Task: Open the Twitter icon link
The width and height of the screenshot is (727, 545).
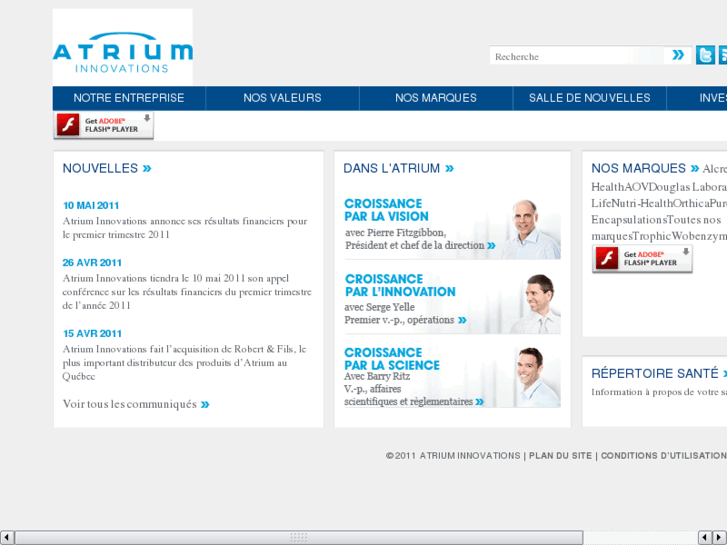Action: pos(705,55)
